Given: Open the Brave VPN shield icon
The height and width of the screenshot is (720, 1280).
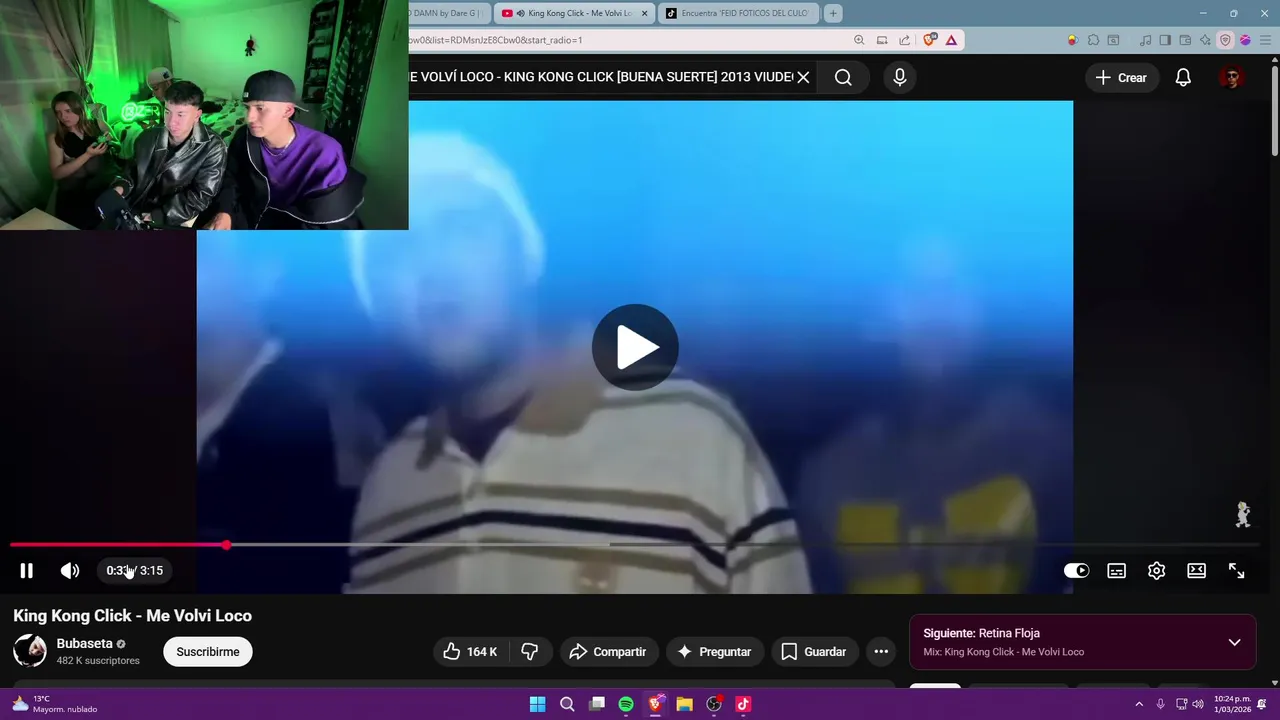Looking at the screenshot, I should [1225, 40].
